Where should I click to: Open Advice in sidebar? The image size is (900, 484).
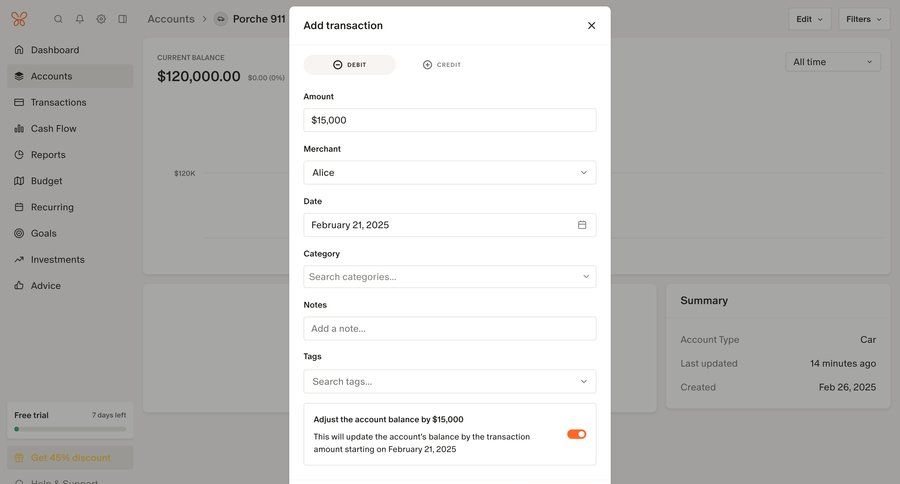(70, 286)
